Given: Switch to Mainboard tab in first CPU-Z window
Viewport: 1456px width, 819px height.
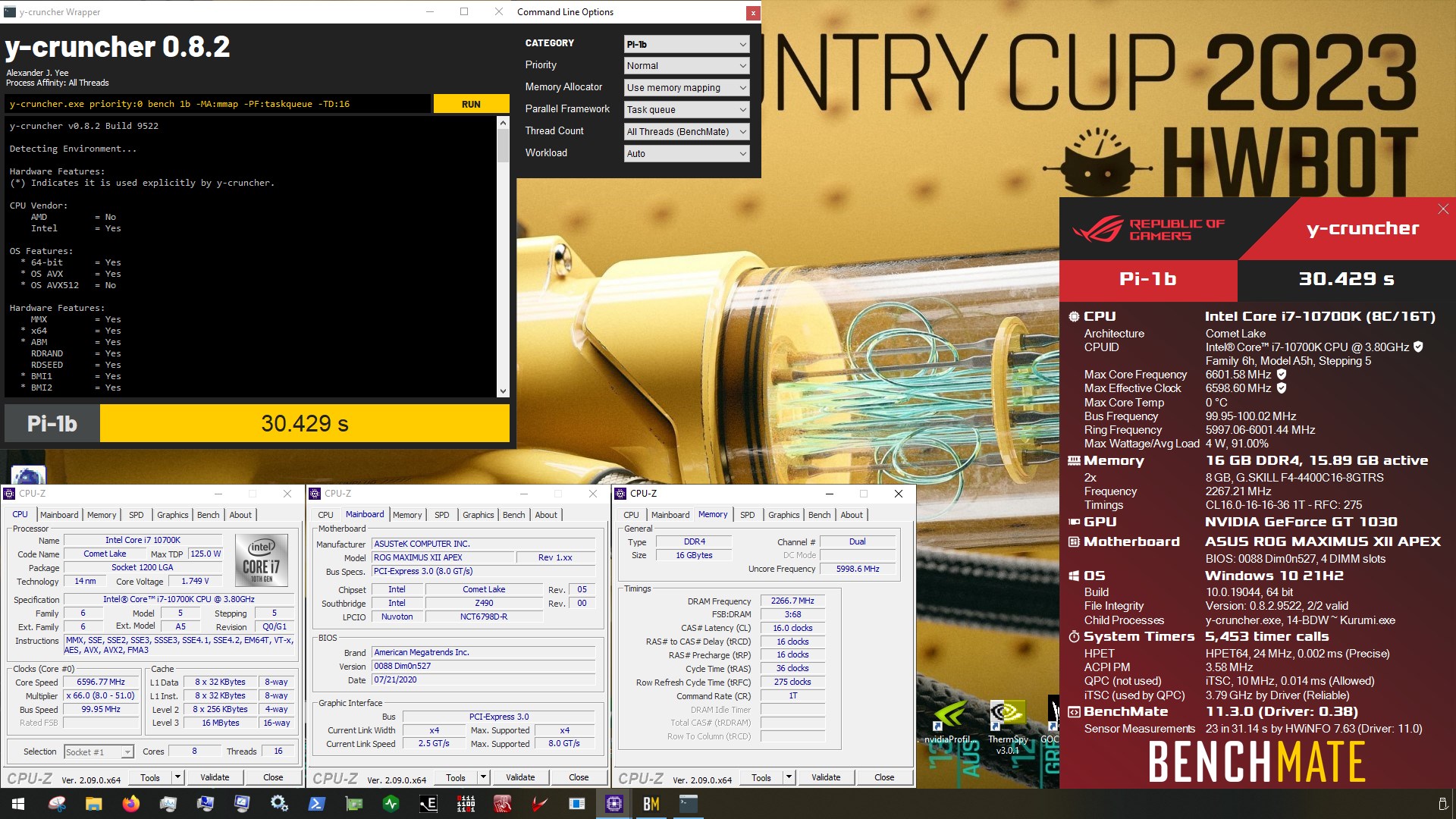Looking at the screenshot, I should pyautogui.click(x=59, y=515).
